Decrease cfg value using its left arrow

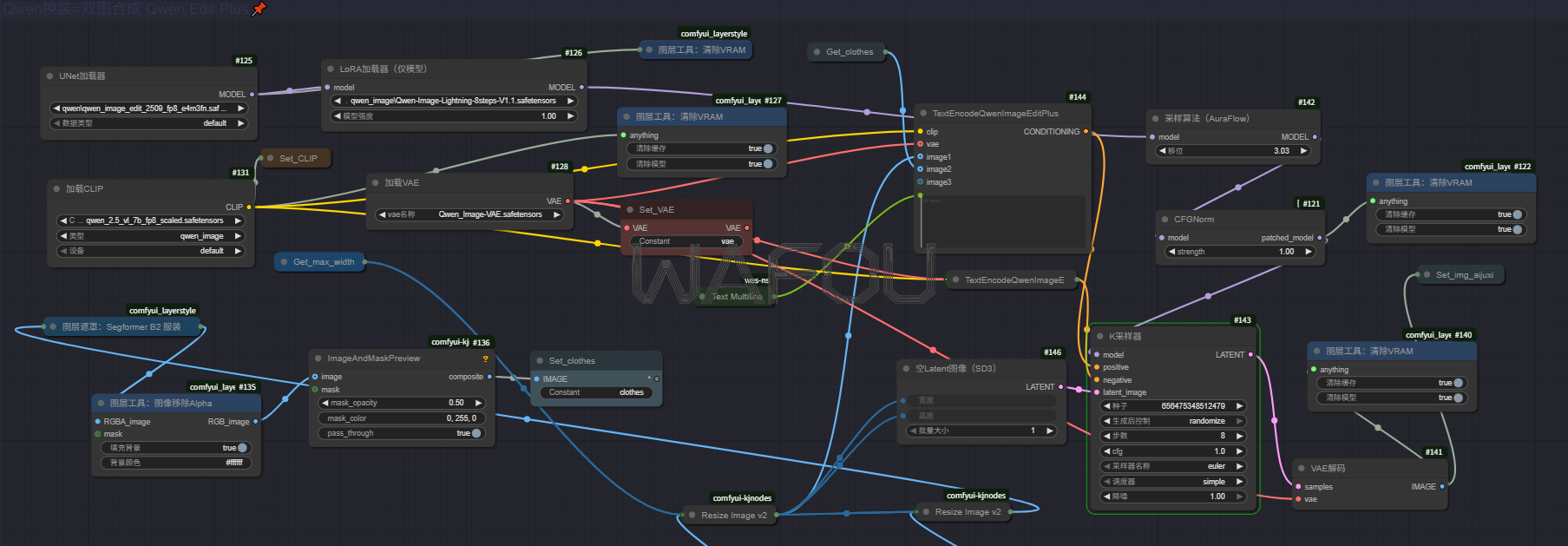click(1107, 451)
